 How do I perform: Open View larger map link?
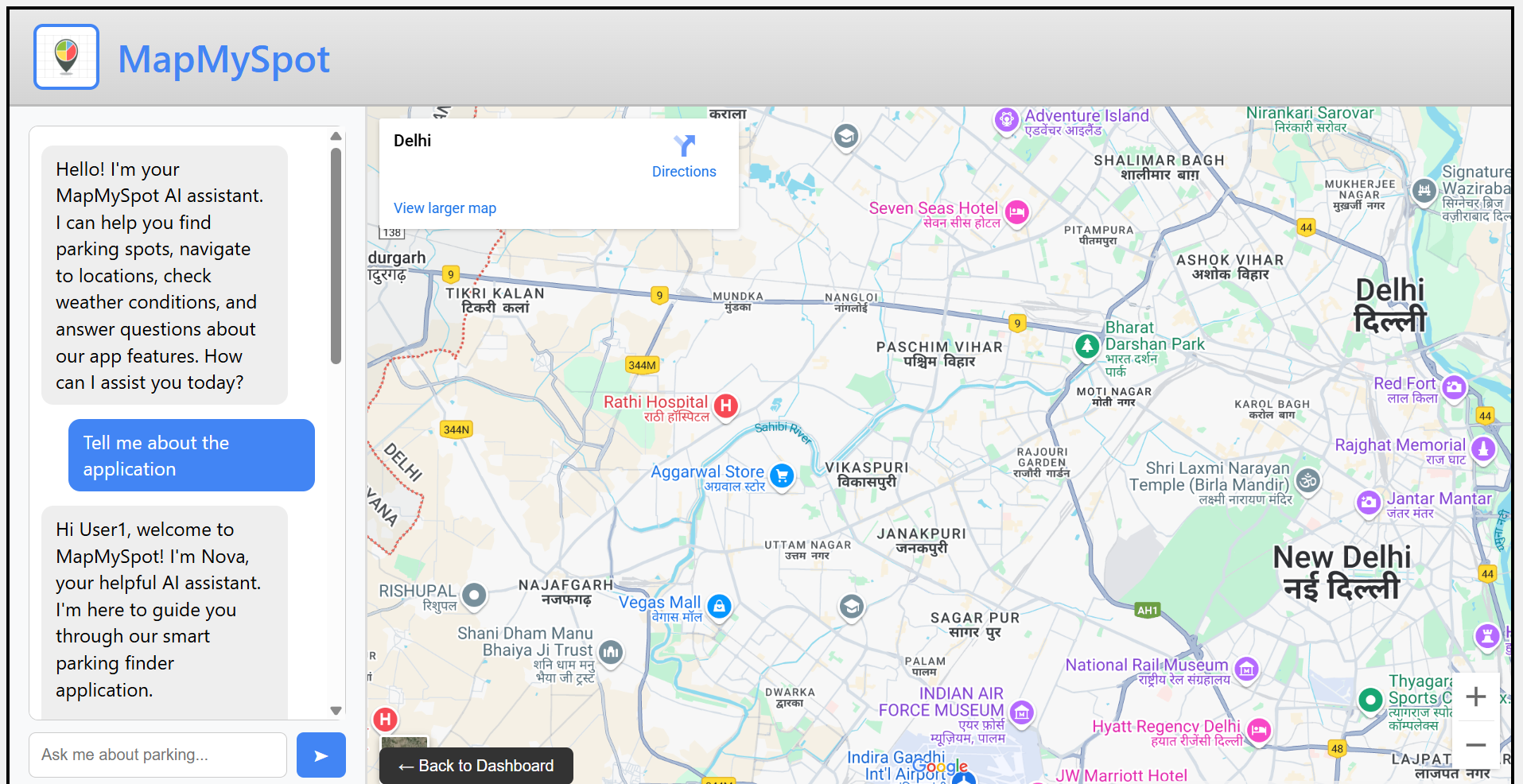[x=445, y=208]
